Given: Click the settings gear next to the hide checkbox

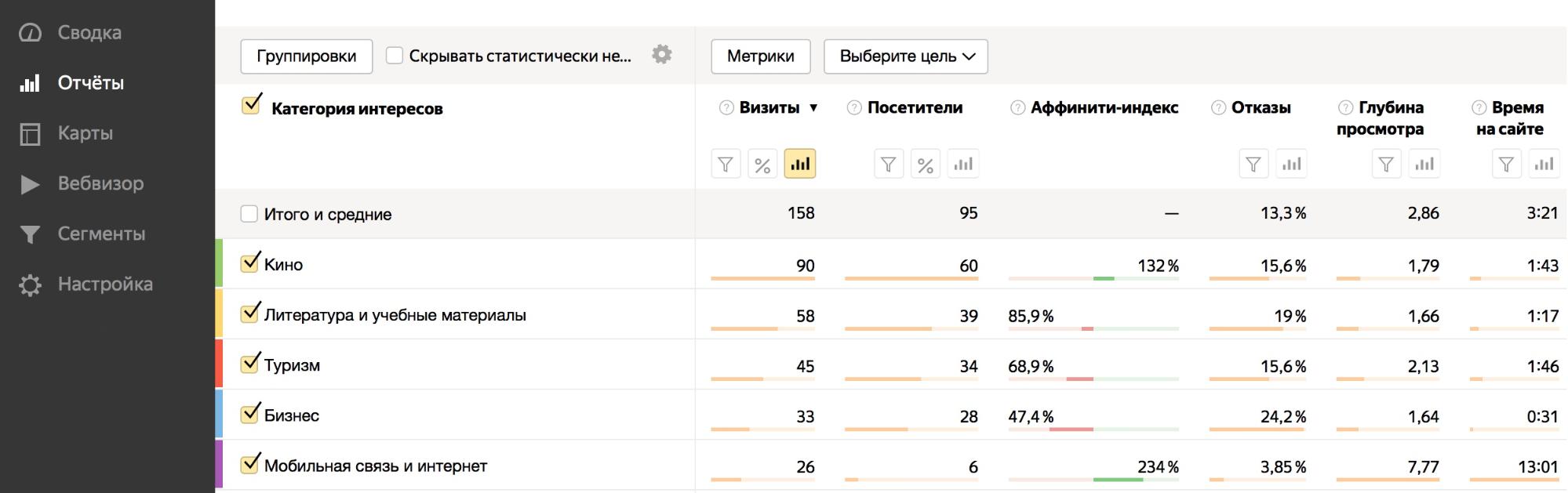Looking at the screenshot, I should 662,55.
